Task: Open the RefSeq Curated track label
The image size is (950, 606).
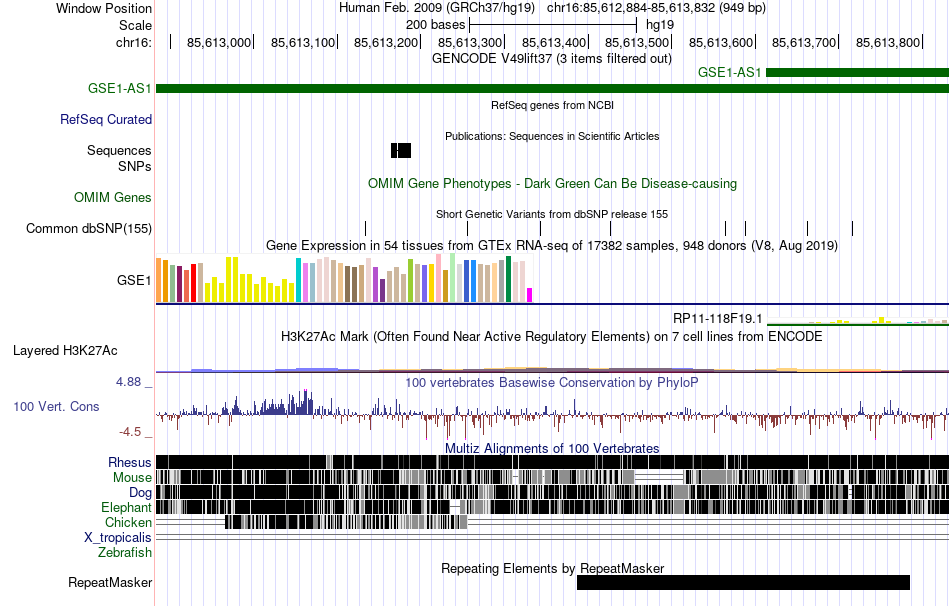Action: point(106,119)
